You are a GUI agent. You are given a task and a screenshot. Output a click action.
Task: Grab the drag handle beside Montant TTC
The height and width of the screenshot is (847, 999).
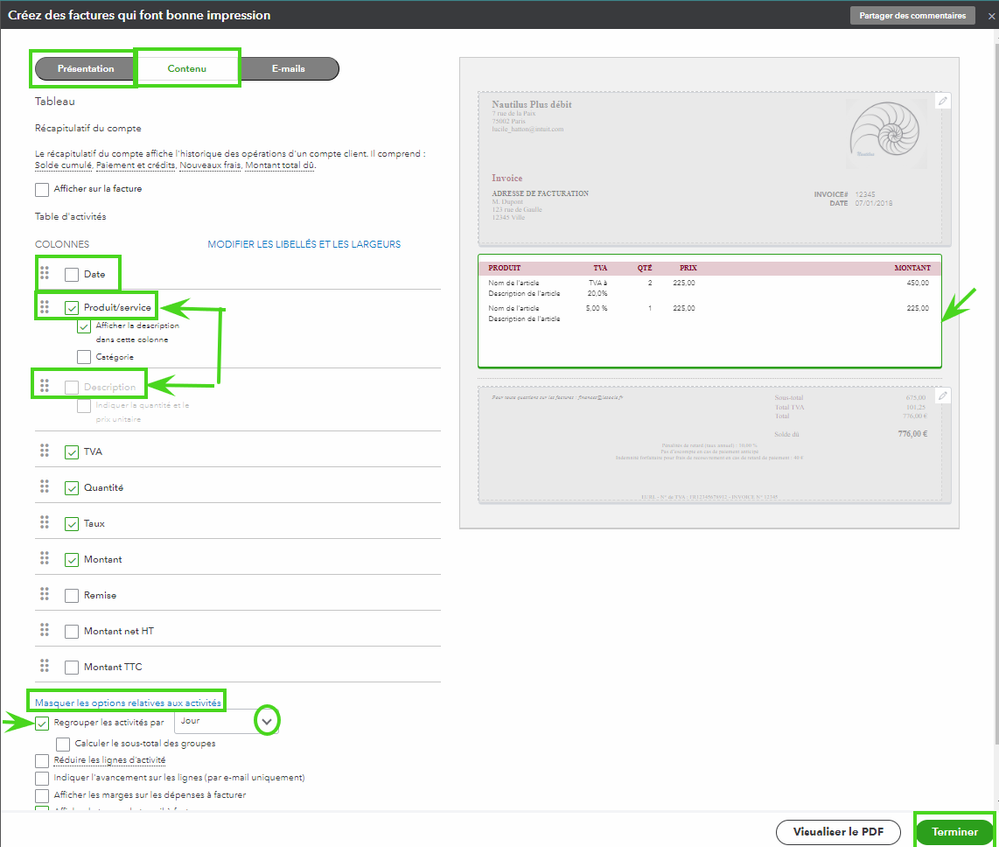click(x=45, y=666)
